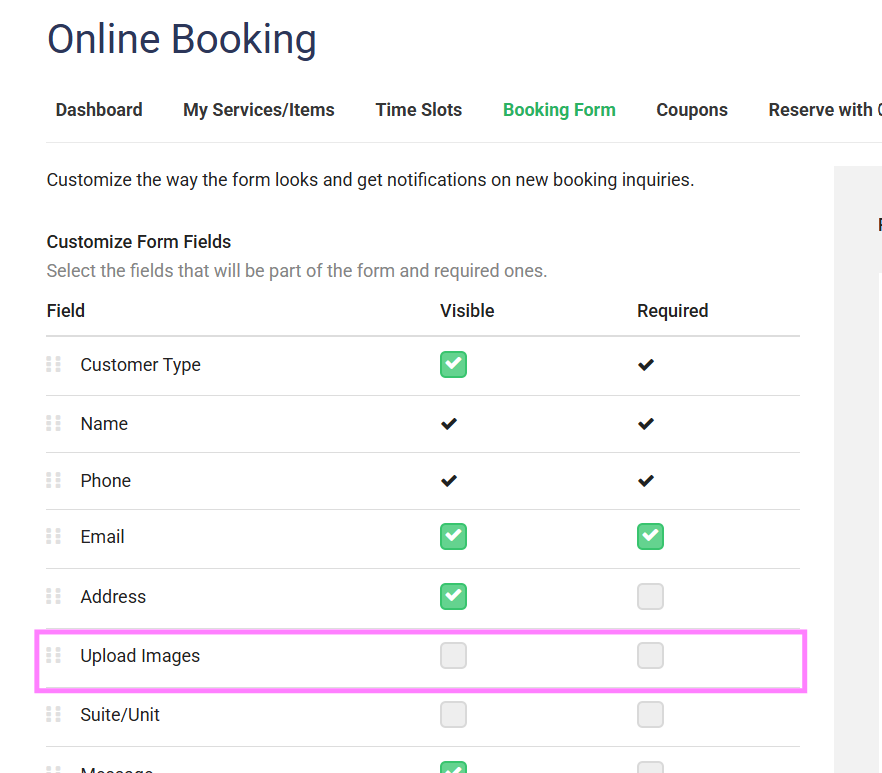This screenshot has height=773, width=882.
Task: Go to the Time Slots tab
Action: (419, 110)
